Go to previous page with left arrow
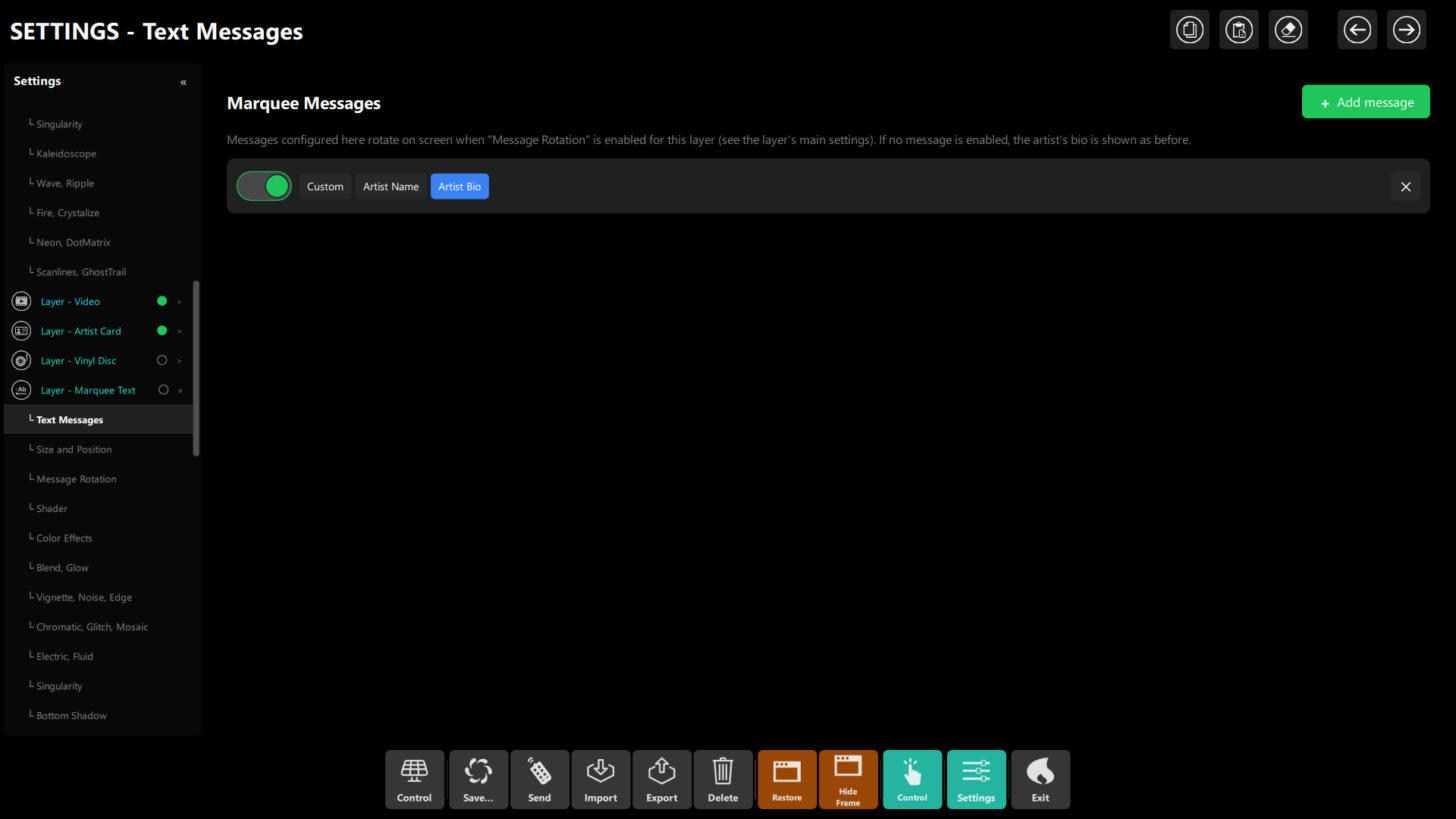The image size is (1456, 819). pyautogui.click(x=1357, y=30)
